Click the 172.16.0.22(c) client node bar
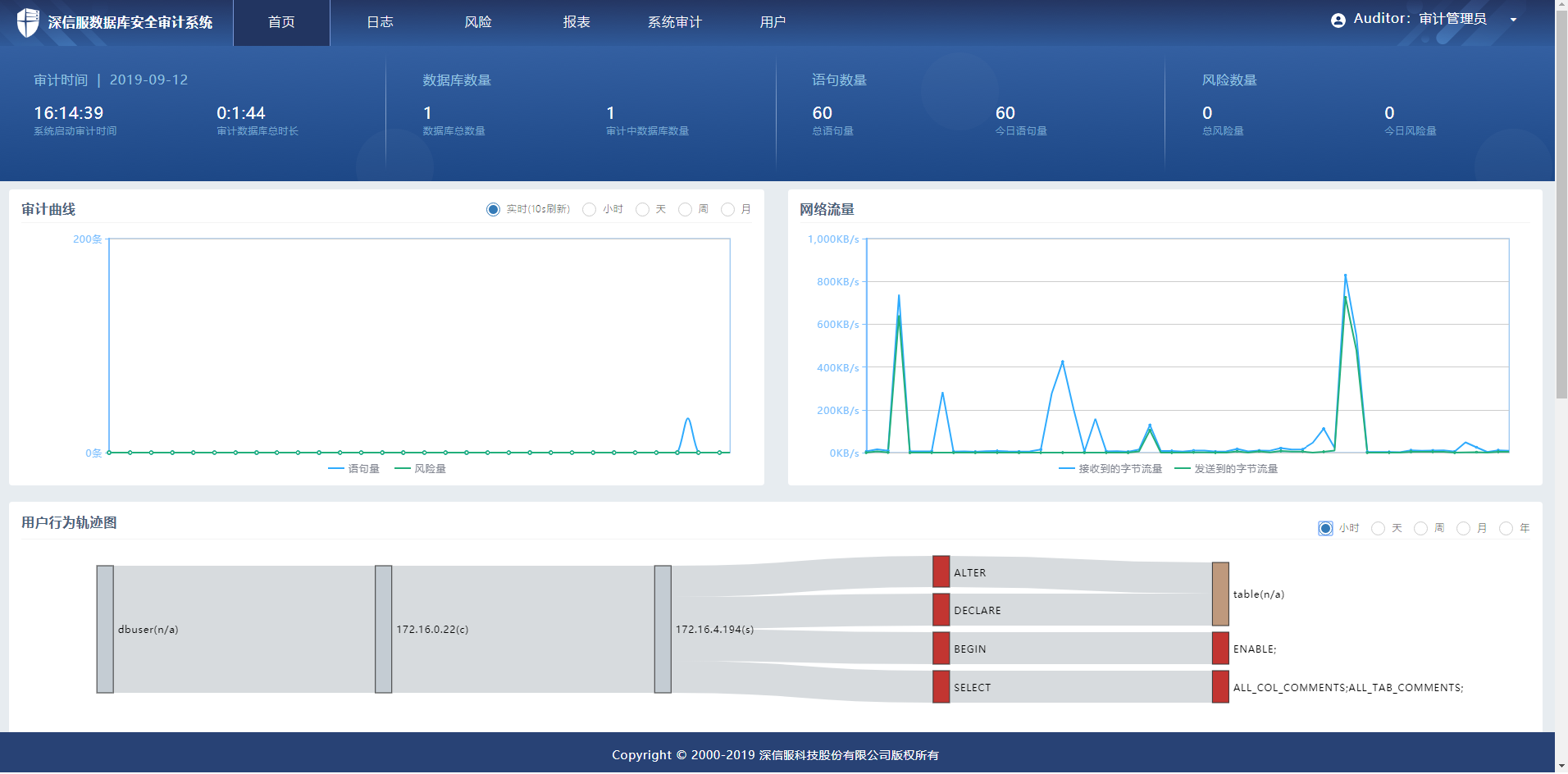The image size is (1568, 774). 383,629
